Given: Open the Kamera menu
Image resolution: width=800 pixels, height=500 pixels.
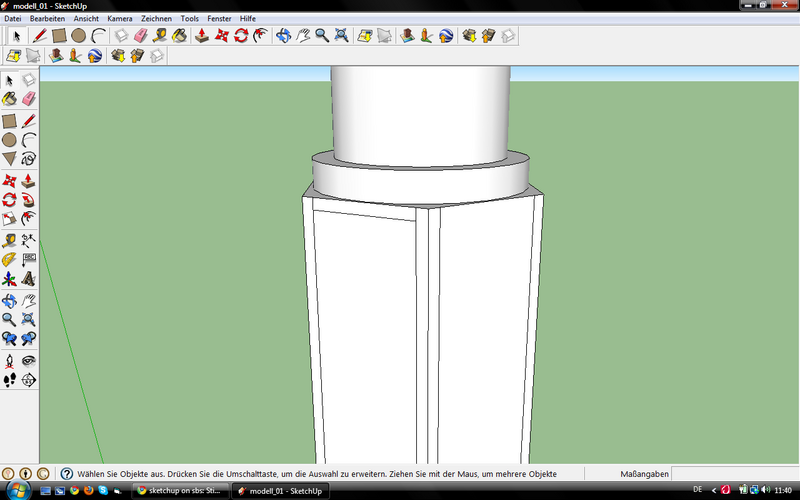Looking at the screenshot, I should point(119,19).
